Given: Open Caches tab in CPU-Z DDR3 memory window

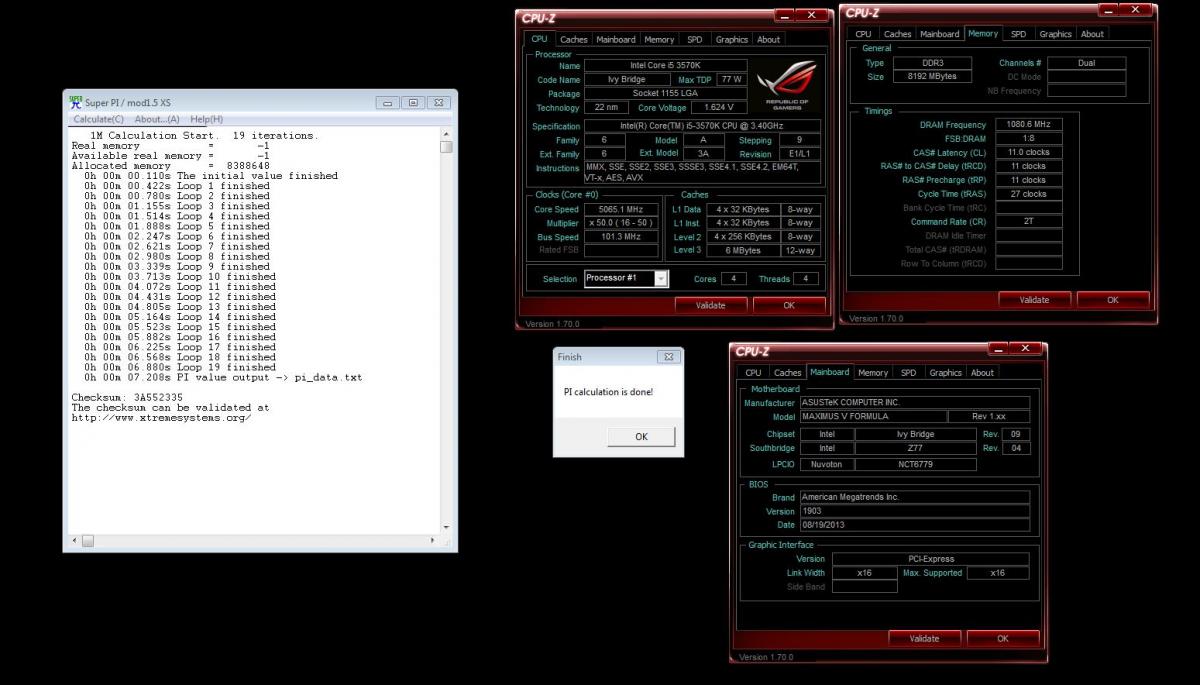Looking at the screenshot, I should (897, 34).
